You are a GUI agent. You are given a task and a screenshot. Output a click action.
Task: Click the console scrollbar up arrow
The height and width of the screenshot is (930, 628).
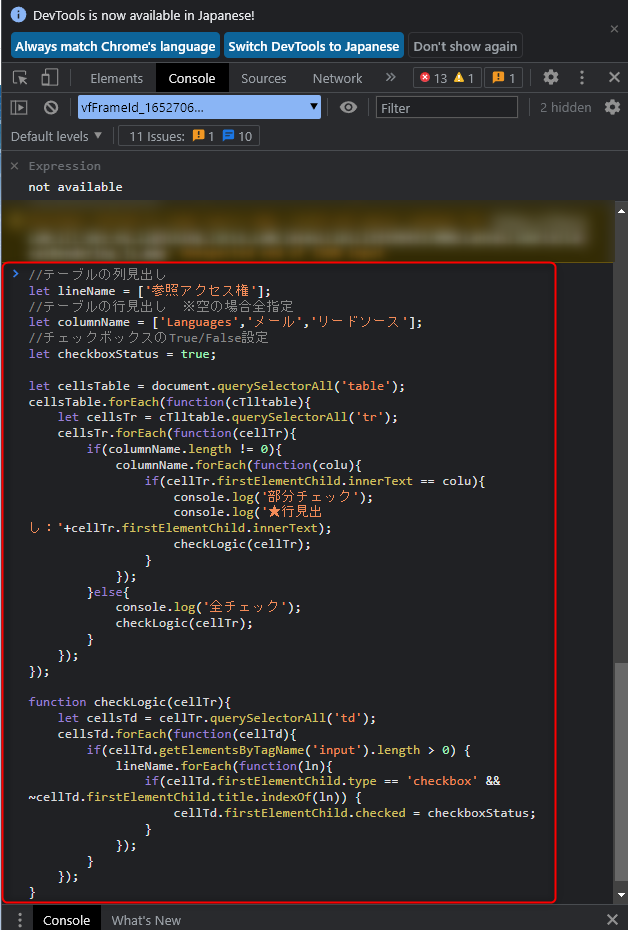[x=621, y=211]
